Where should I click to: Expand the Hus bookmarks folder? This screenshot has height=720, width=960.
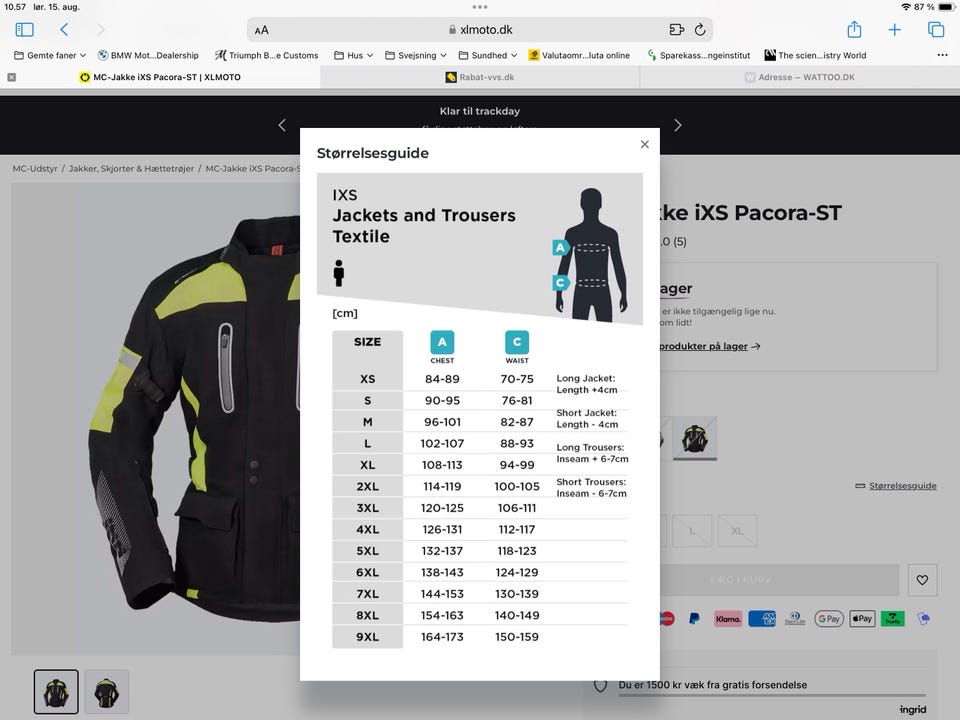pyautogui.click(x=353, y=55)
